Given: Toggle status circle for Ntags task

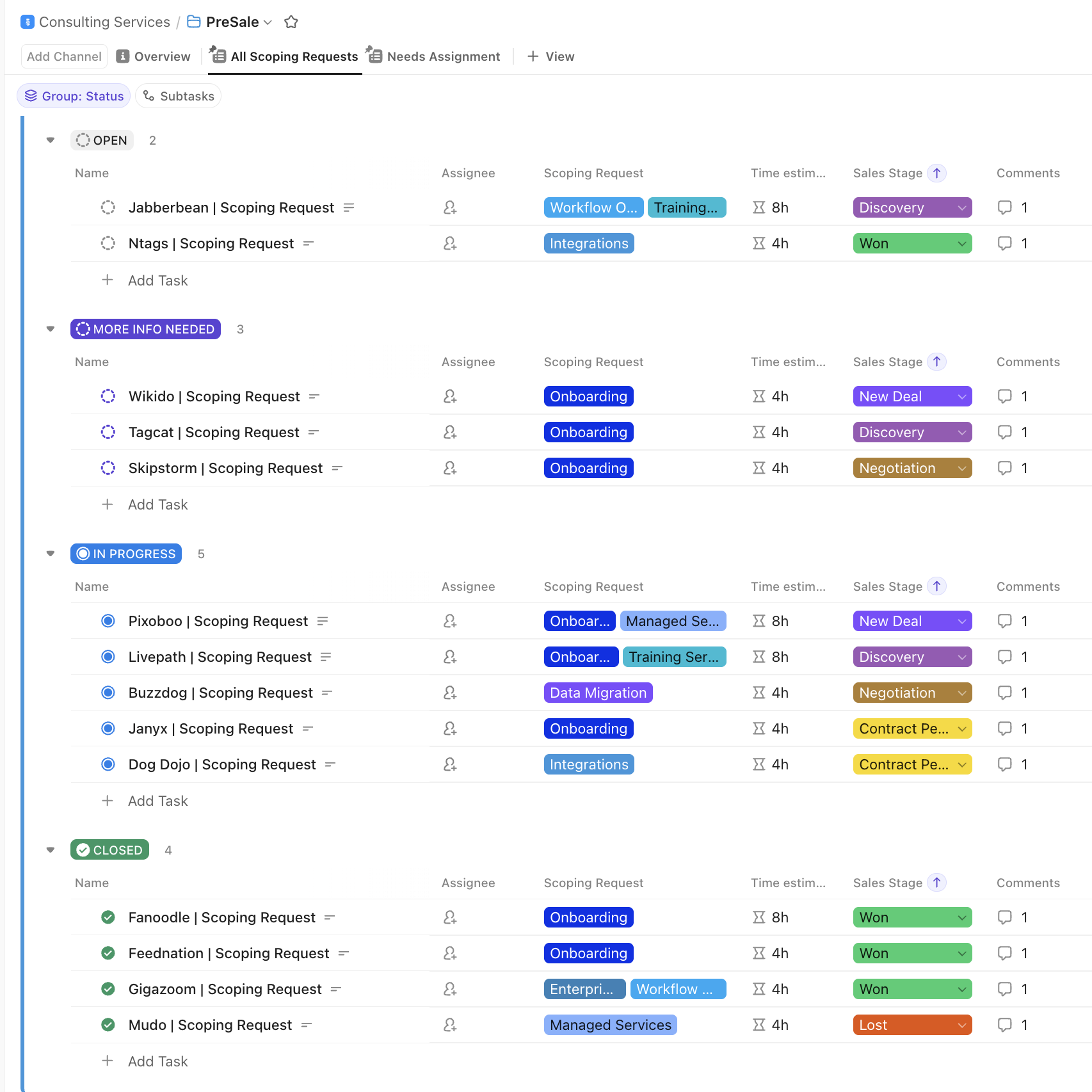Looking at the screenshot, I should click(x=108, y=243).
